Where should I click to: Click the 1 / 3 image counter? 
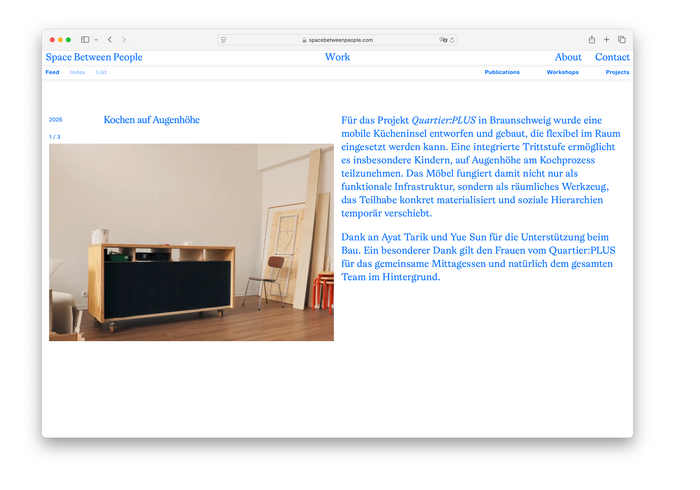(54, 137)
